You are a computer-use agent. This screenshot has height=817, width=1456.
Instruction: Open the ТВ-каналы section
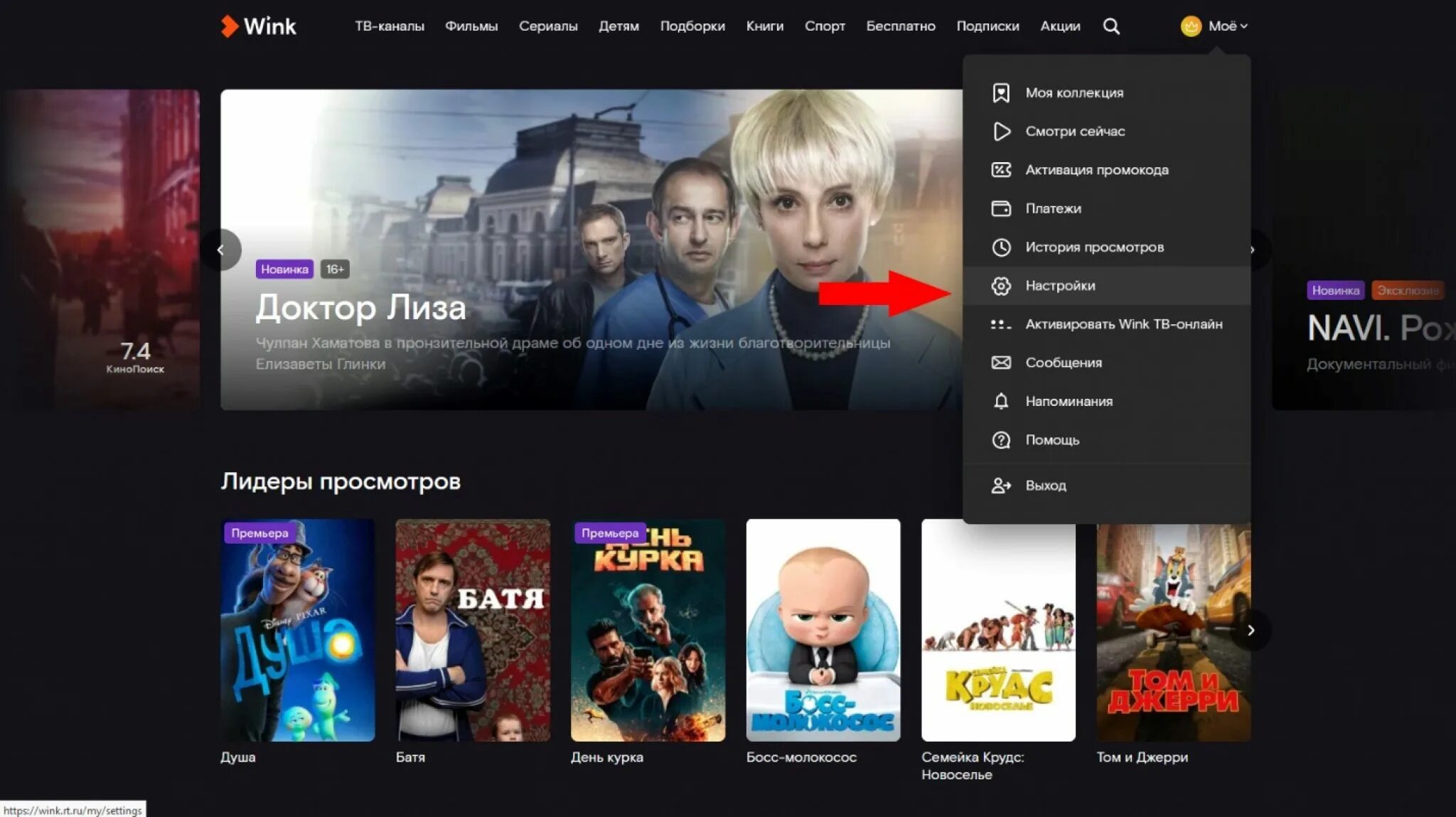390,26
